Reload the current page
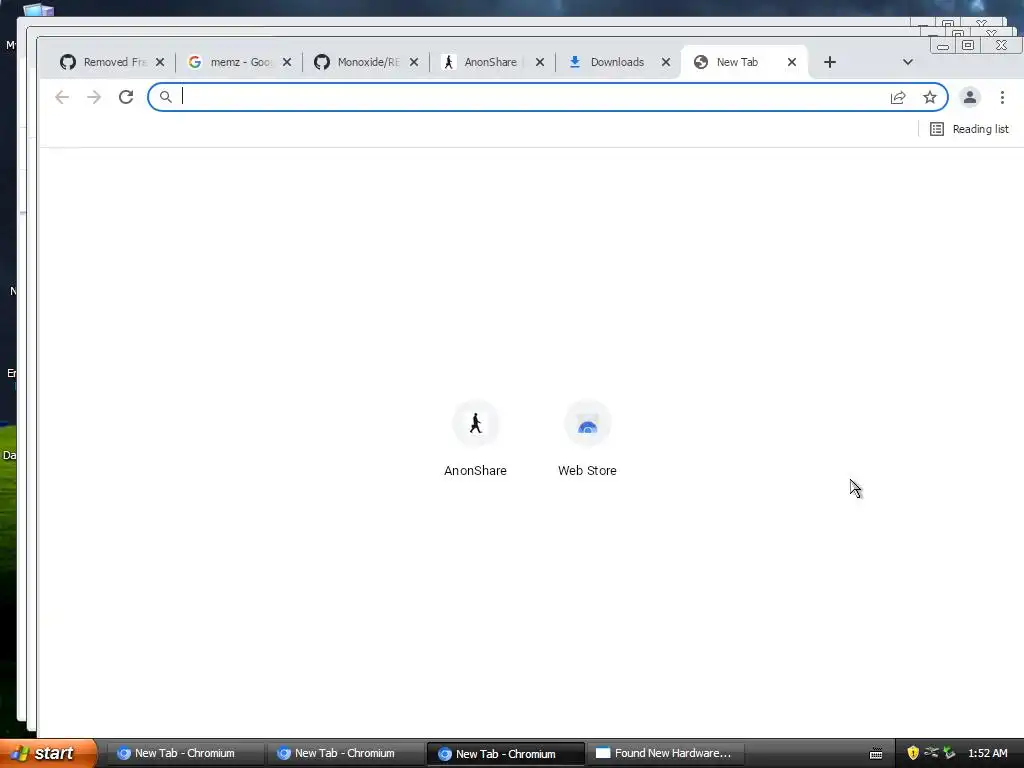1024x768 pixels. 126,97
